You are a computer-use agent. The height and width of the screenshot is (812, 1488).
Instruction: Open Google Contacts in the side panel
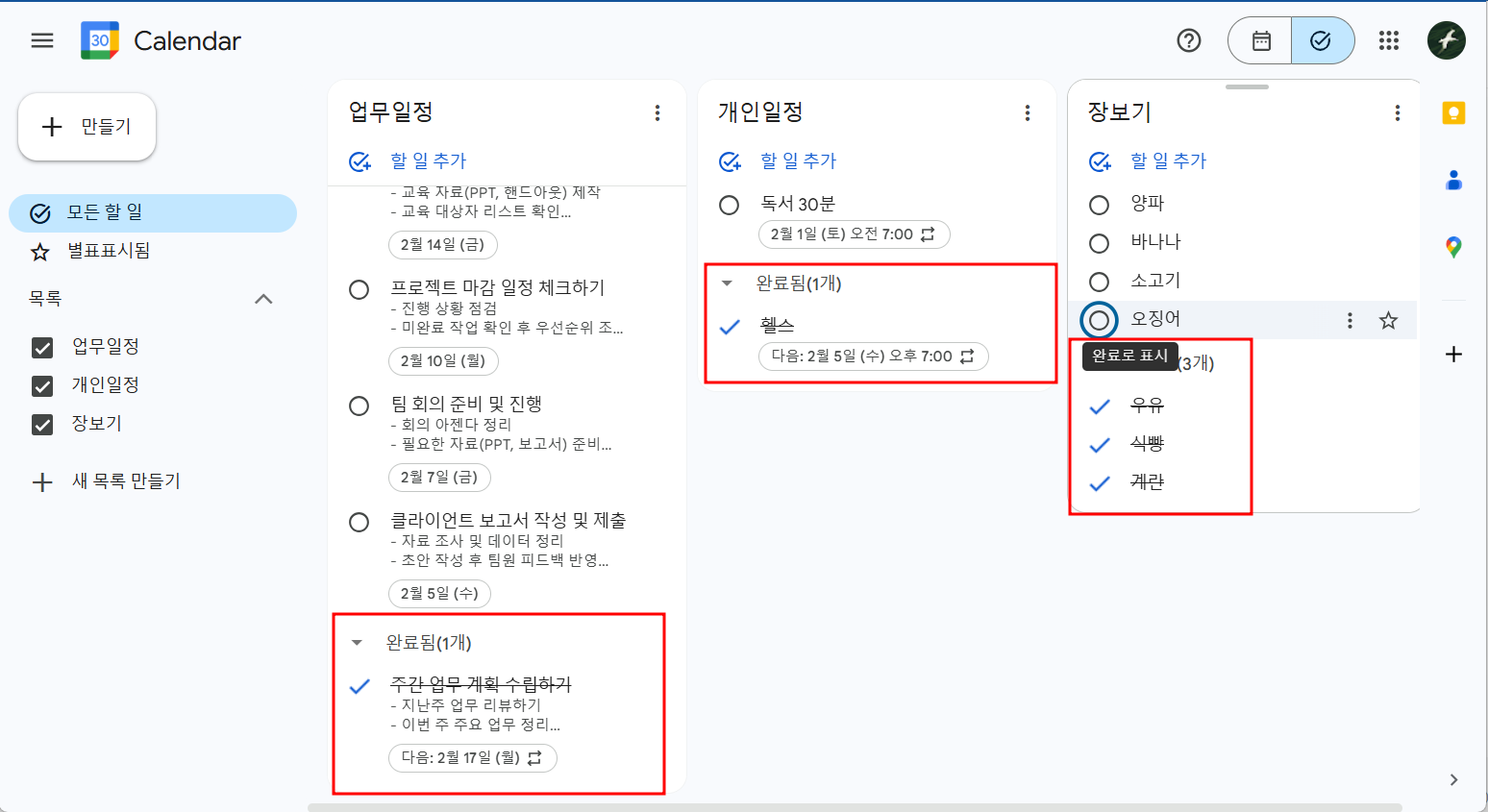pyautogui.click(x=1453, y=179)
